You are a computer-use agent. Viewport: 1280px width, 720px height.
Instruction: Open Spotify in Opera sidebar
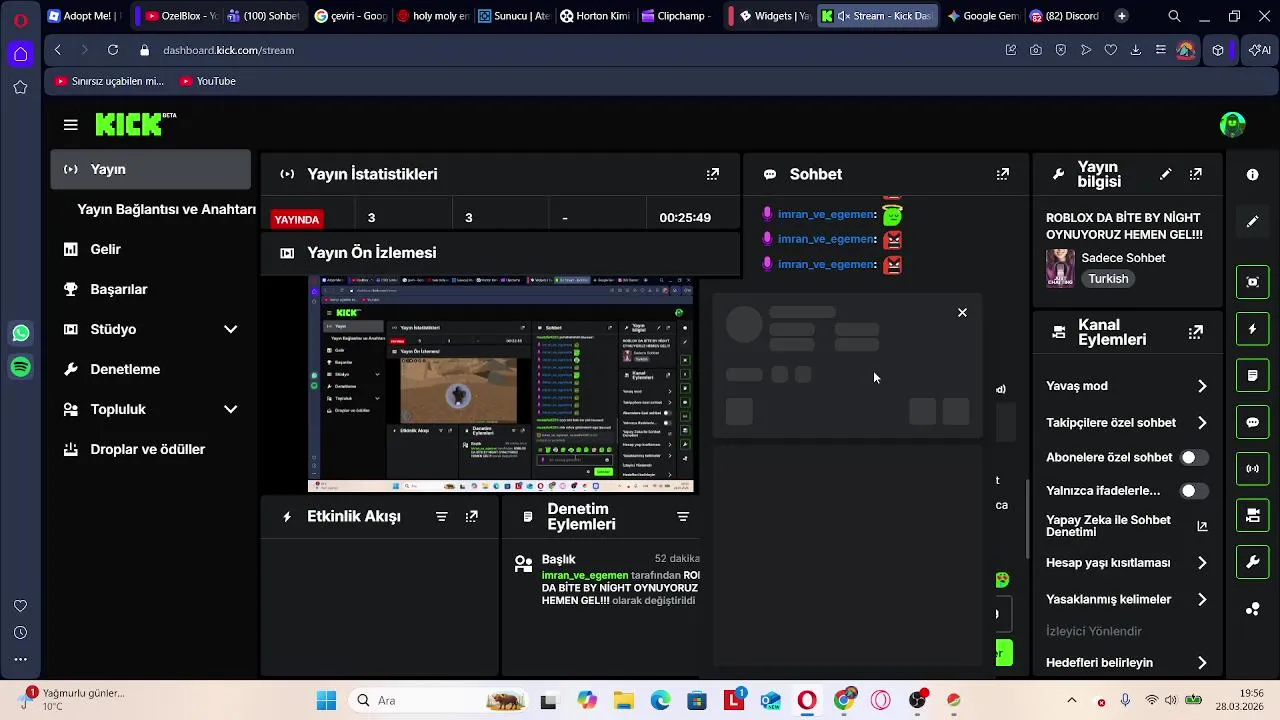coord(20,367)
